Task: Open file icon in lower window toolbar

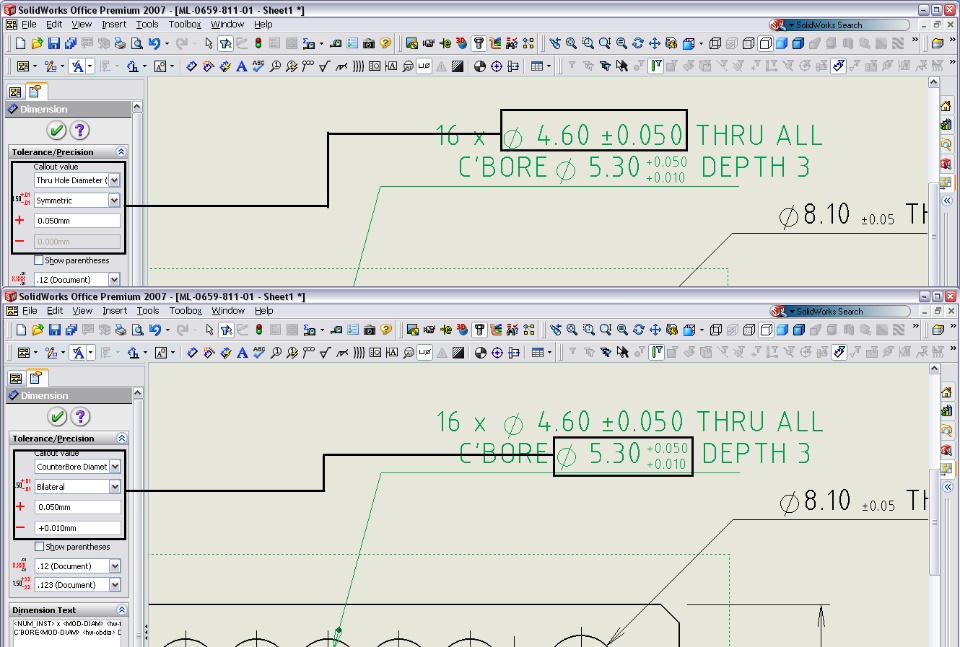Action: coord(37,330)
